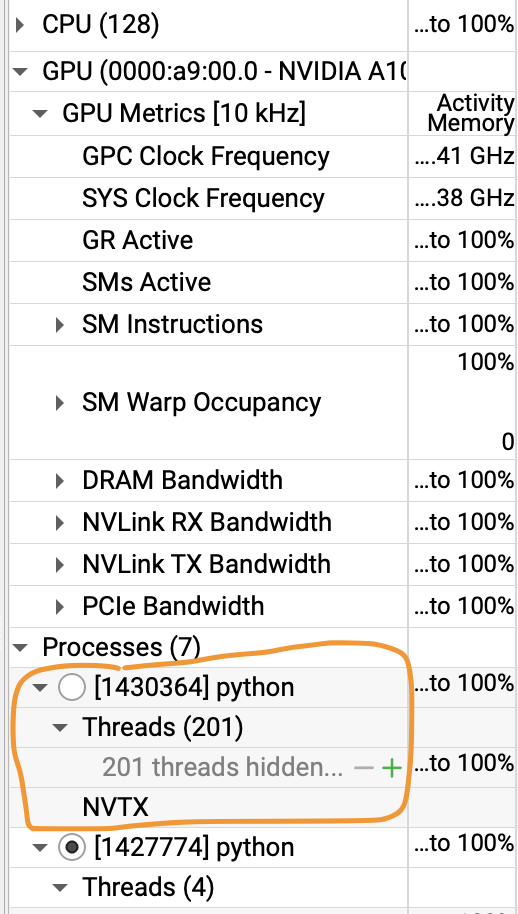This screenshot has width=518, height=914.
Task: Collapse the Processes (7) group
Action: 20,648
